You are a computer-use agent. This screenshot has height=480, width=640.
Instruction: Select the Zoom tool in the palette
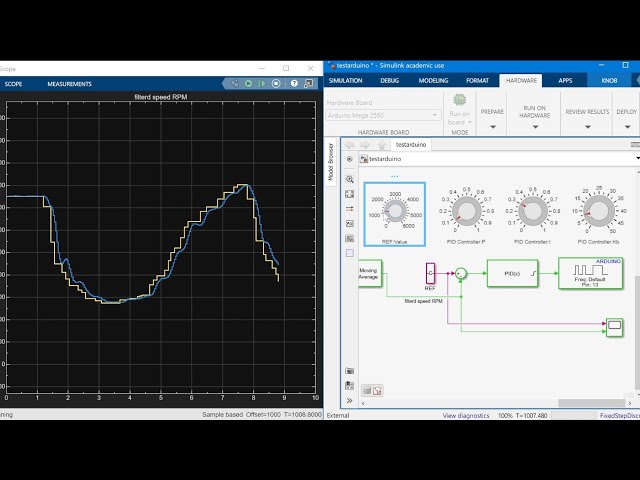pyautogui.click(x=349, y=179)
